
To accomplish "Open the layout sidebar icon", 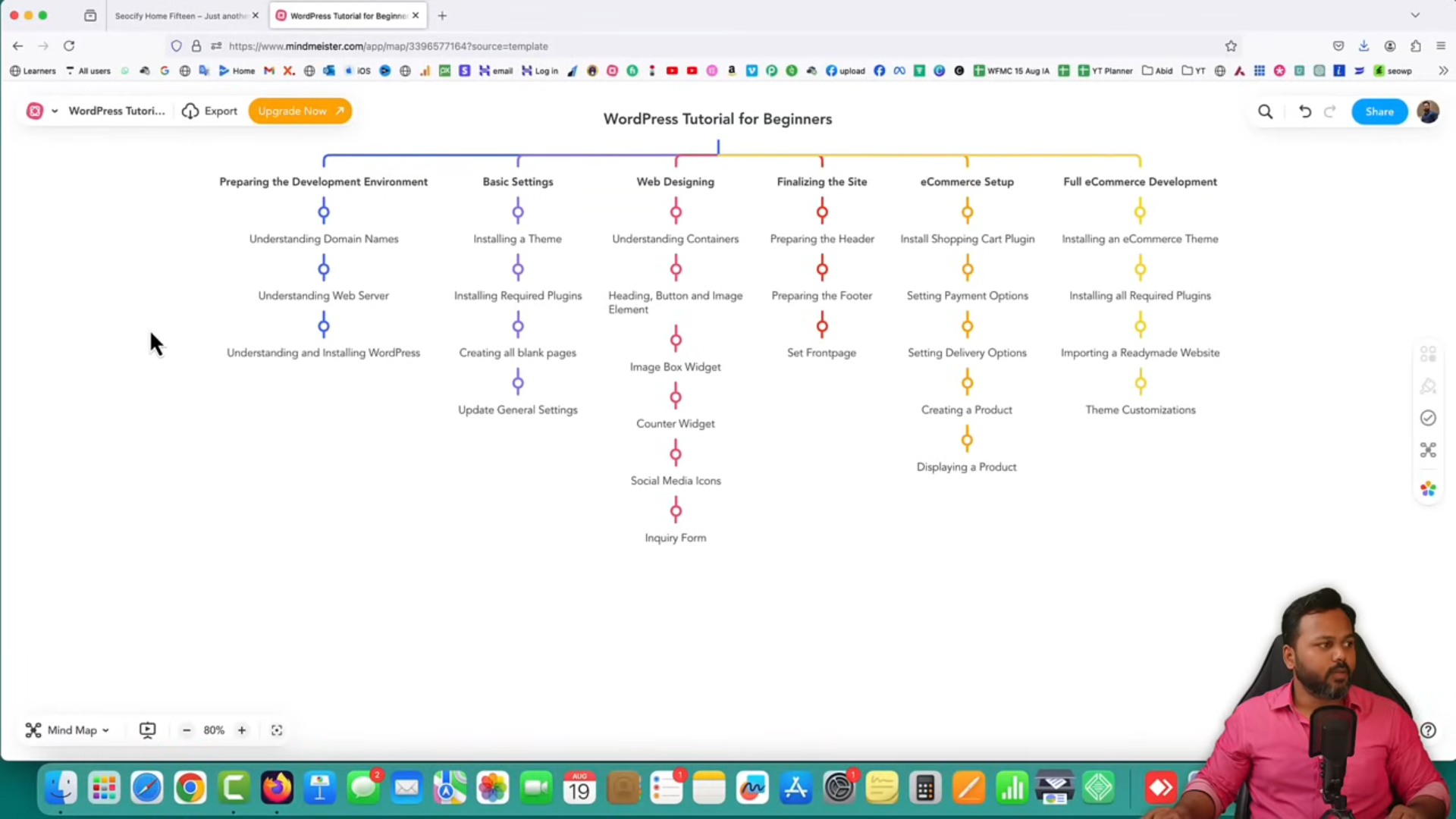I will pos(1428,450).
